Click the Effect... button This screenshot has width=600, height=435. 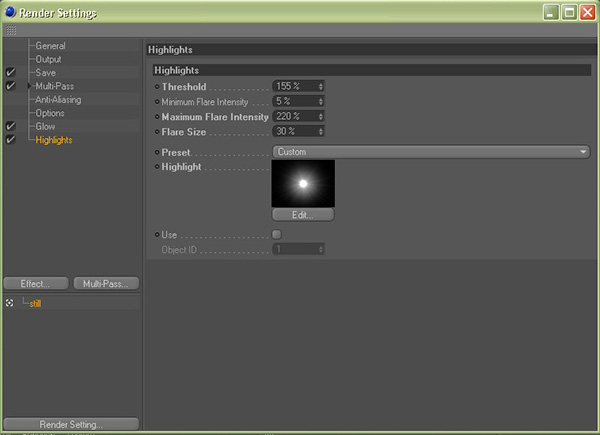(36, 284)
